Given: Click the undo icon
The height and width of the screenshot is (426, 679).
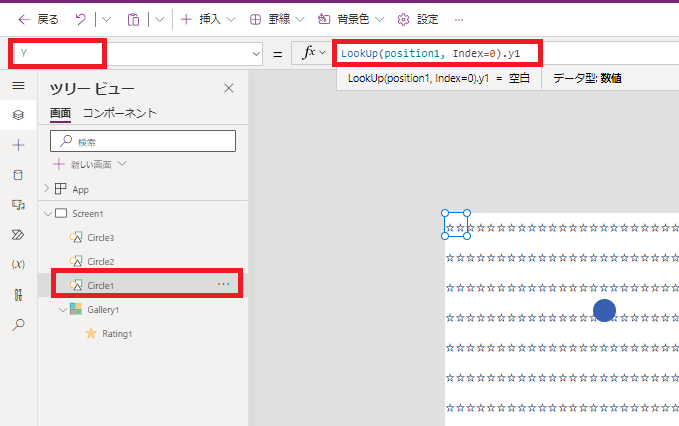Looking at the screenshot, I should click(81, 19).
